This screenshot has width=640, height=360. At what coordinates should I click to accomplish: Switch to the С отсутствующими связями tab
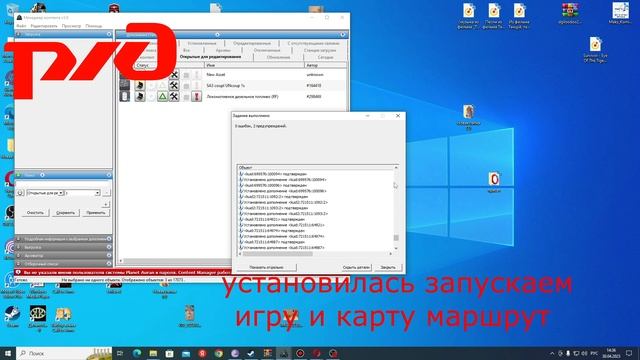(x=313, y=43)
